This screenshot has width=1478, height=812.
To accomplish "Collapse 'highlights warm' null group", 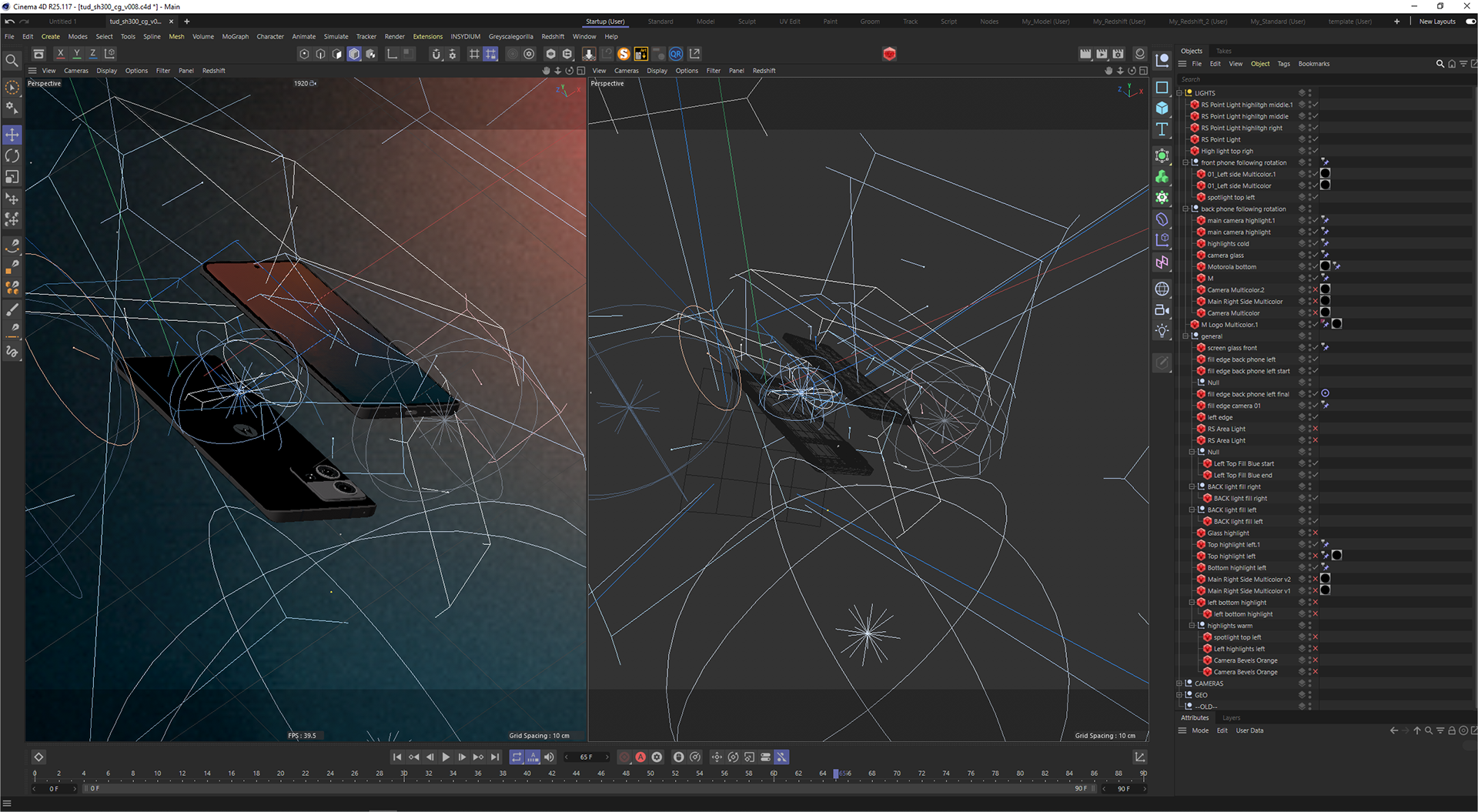I will [x=1192, y=626].
